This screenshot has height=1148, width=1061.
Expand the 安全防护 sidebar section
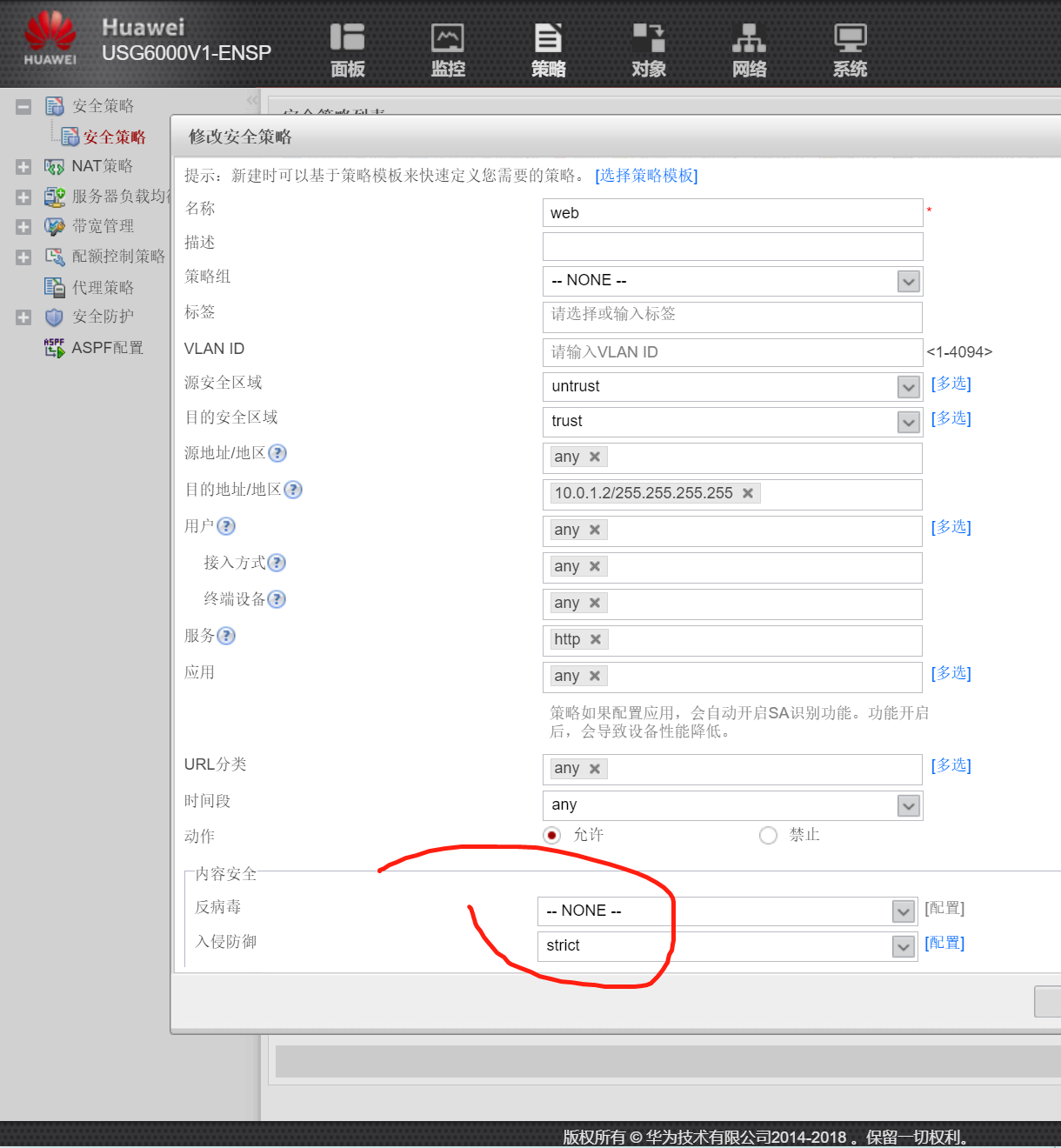(23, 317)
